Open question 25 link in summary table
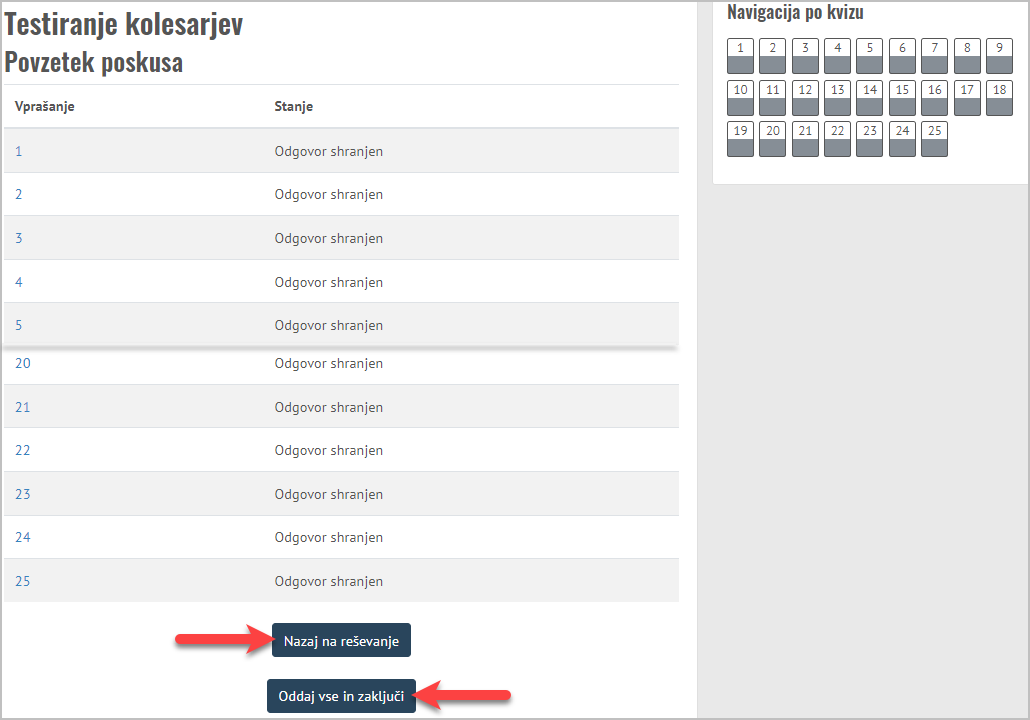1030x720 pixels. [22, 581]
